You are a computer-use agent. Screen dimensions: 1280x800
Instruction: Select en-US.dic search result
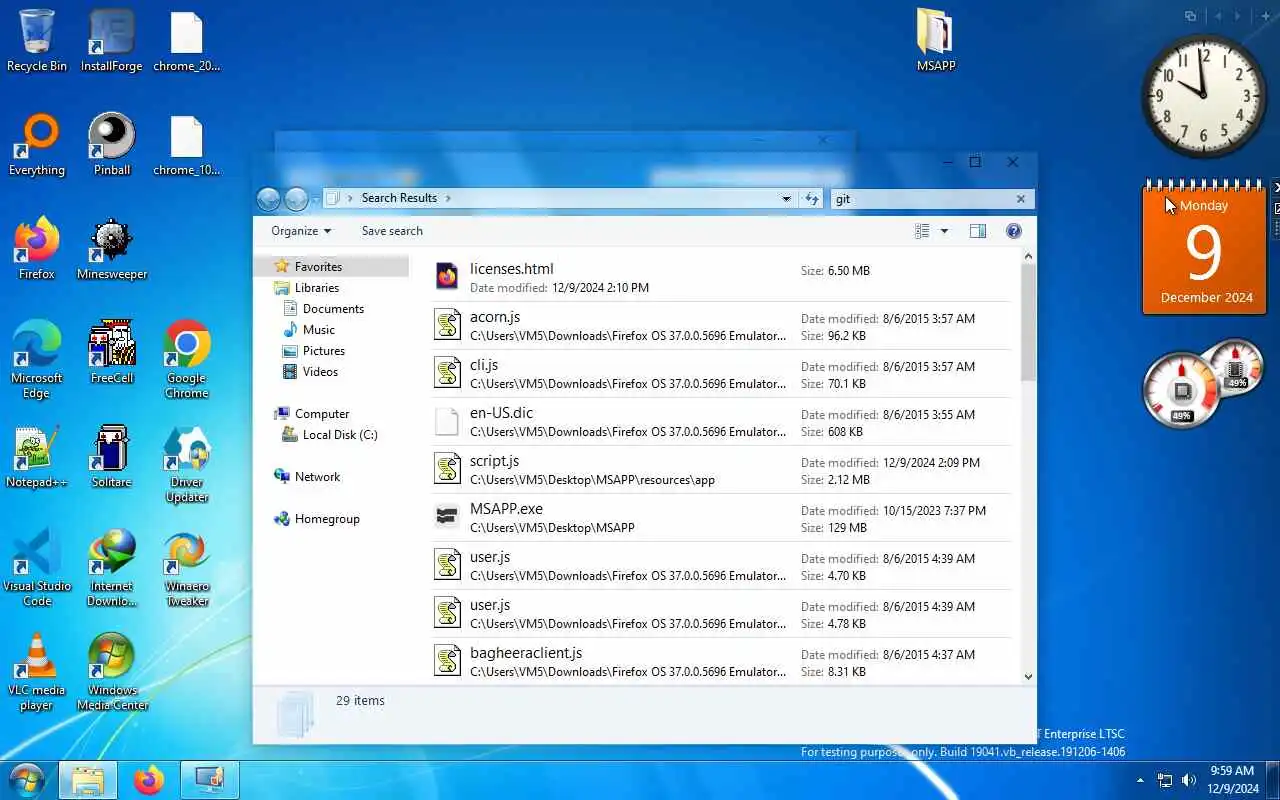tap(722, 422)
